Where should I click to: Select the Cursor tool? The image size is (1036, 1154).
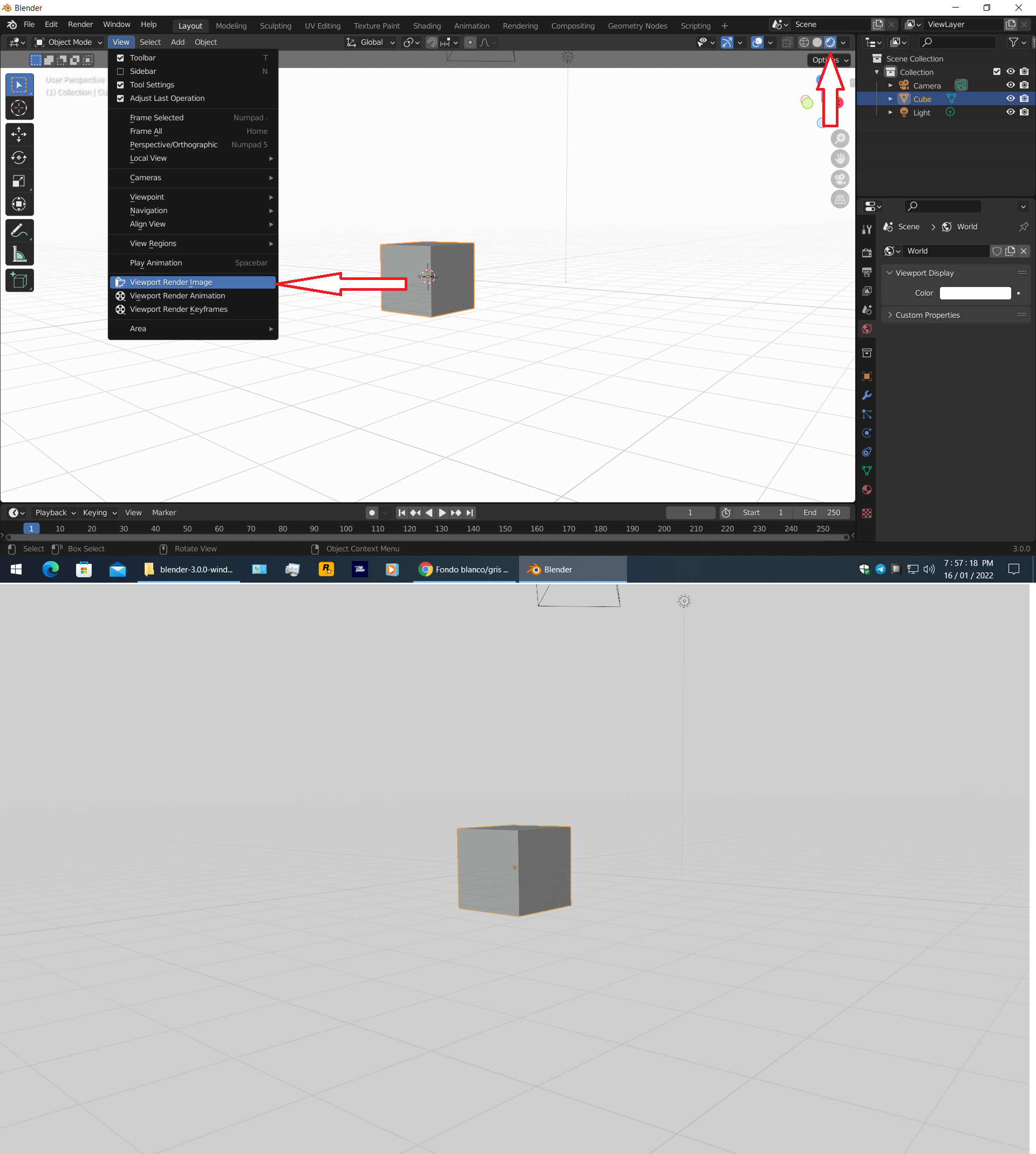tap(19, 107)
